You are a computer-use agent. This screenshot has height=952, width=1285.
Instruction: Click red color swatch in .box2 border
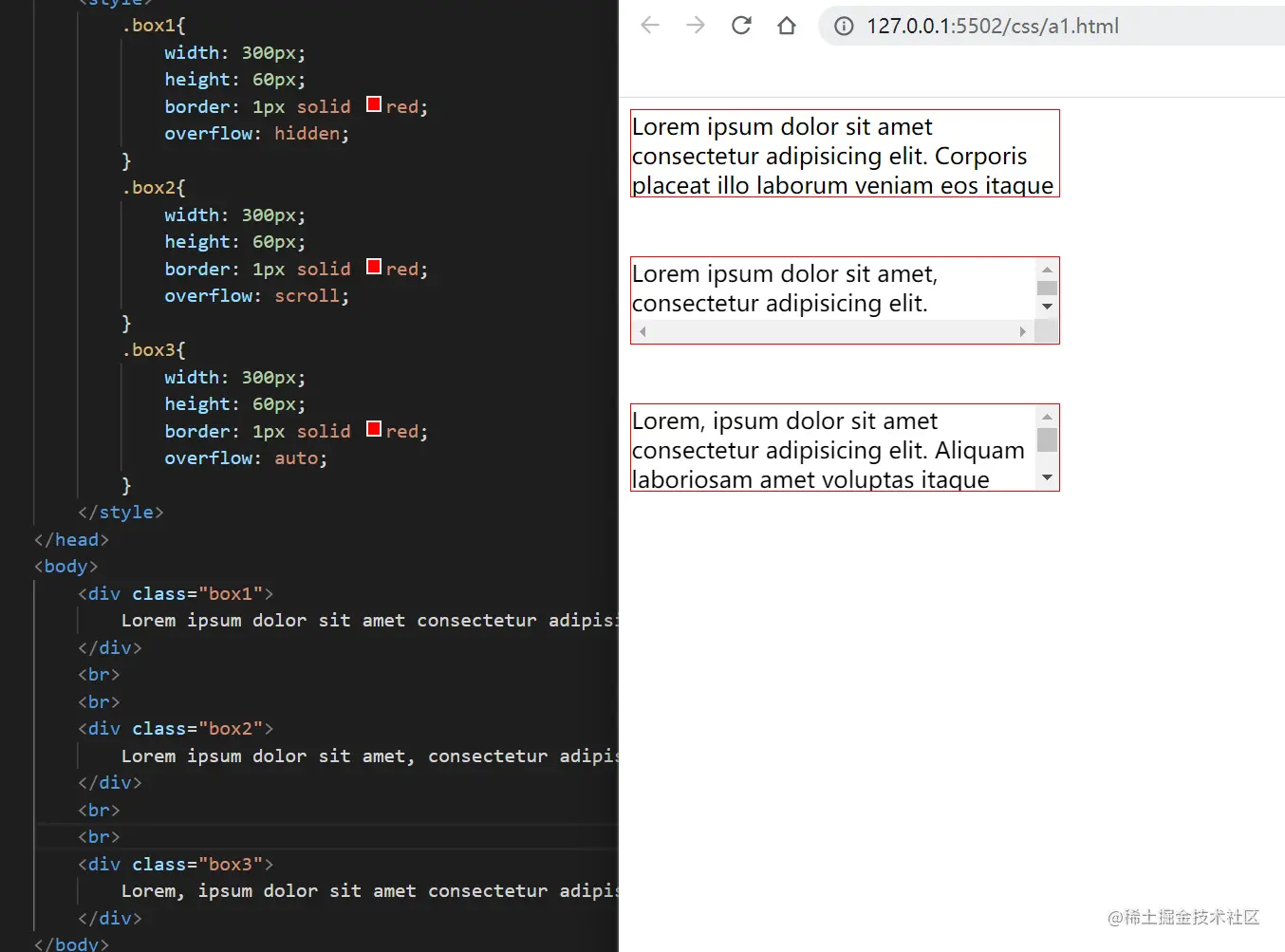click(x=374, y=267)
